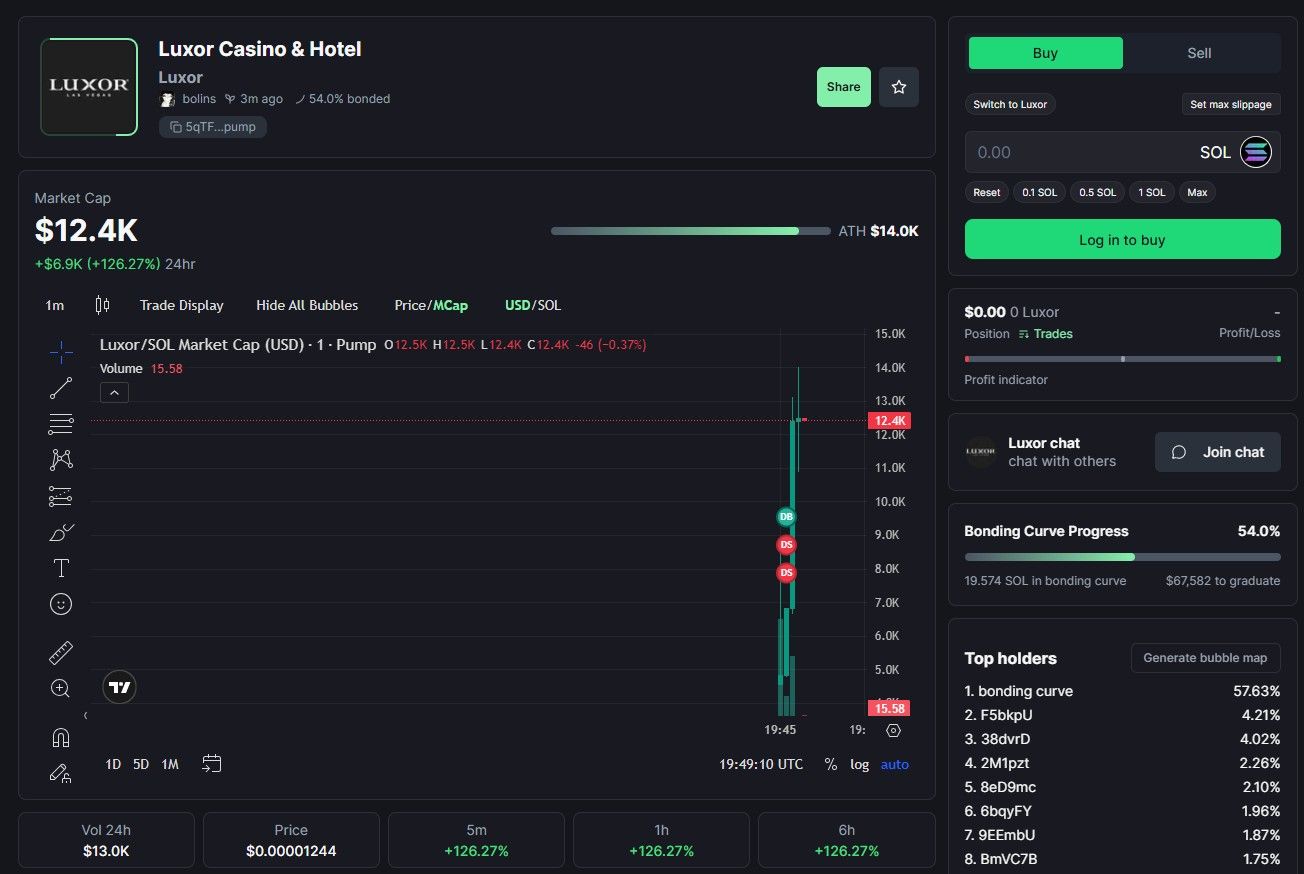Open chart settings gear icon
Screen dimensions: 1304x874
[x=894, y=731]
